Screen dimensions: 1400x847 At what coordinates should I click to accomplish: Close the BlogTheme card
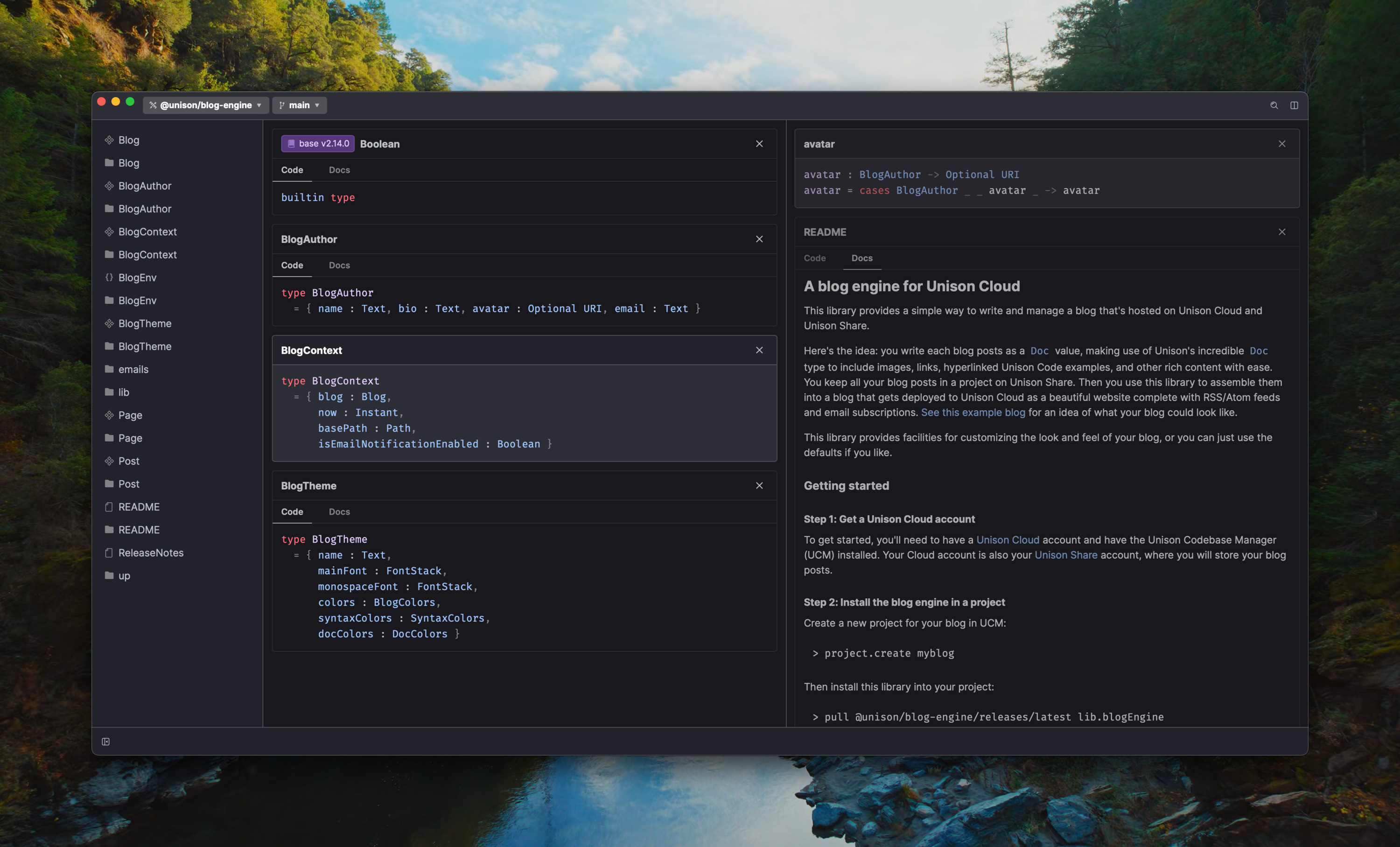[759, 485]
